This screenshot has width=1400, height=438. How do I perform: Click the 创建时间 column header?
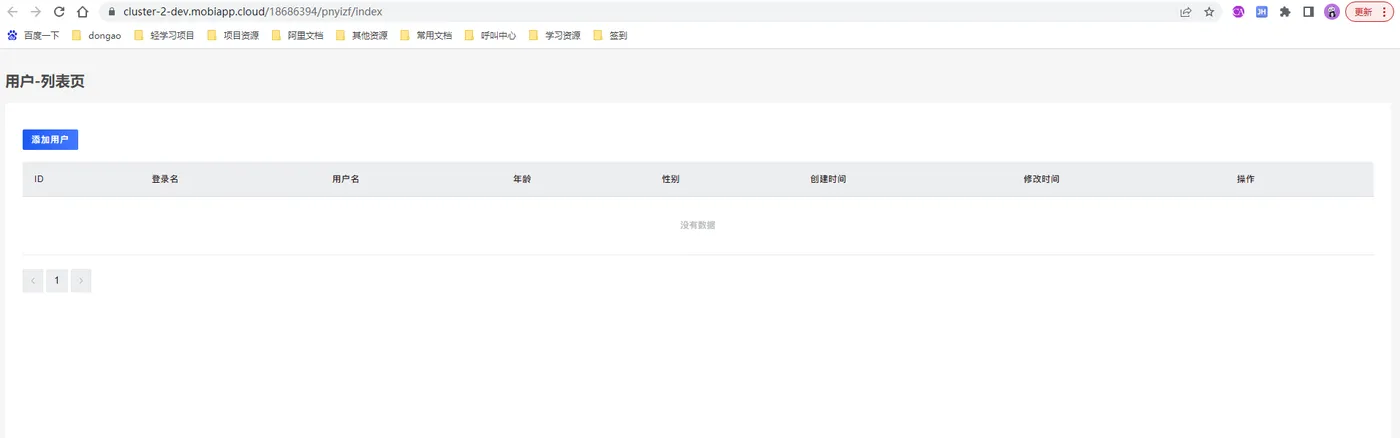[x=828, y=179]
